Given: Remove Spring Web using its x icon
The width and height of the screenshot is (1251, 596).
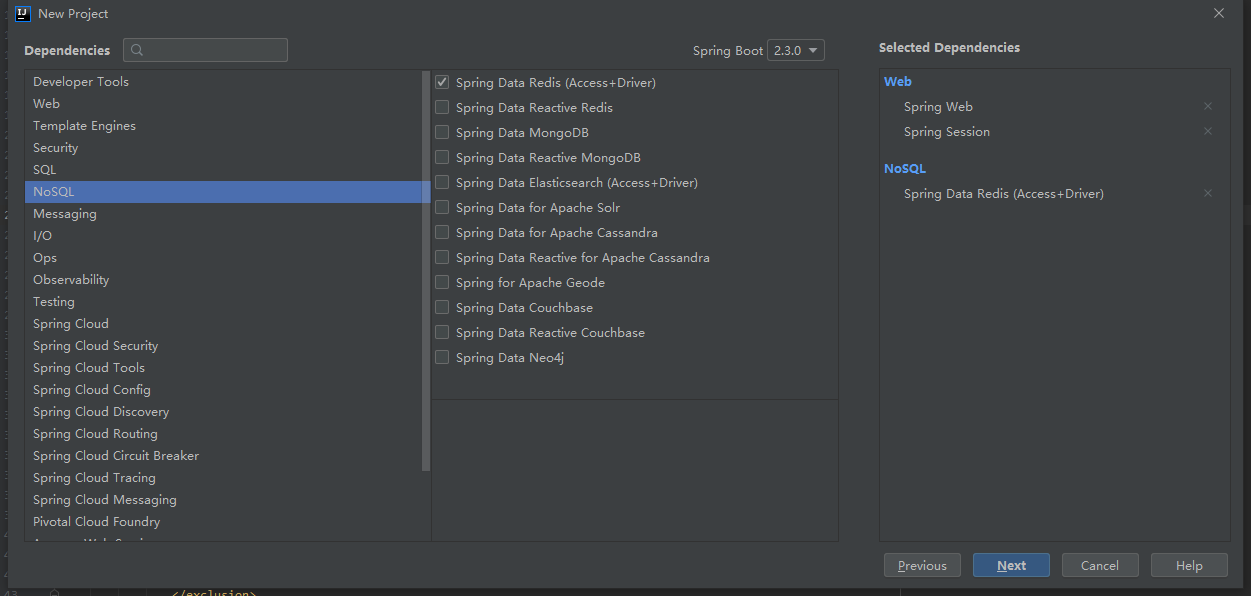Looking at the screenshot, I should click(x=1207, y=105).
